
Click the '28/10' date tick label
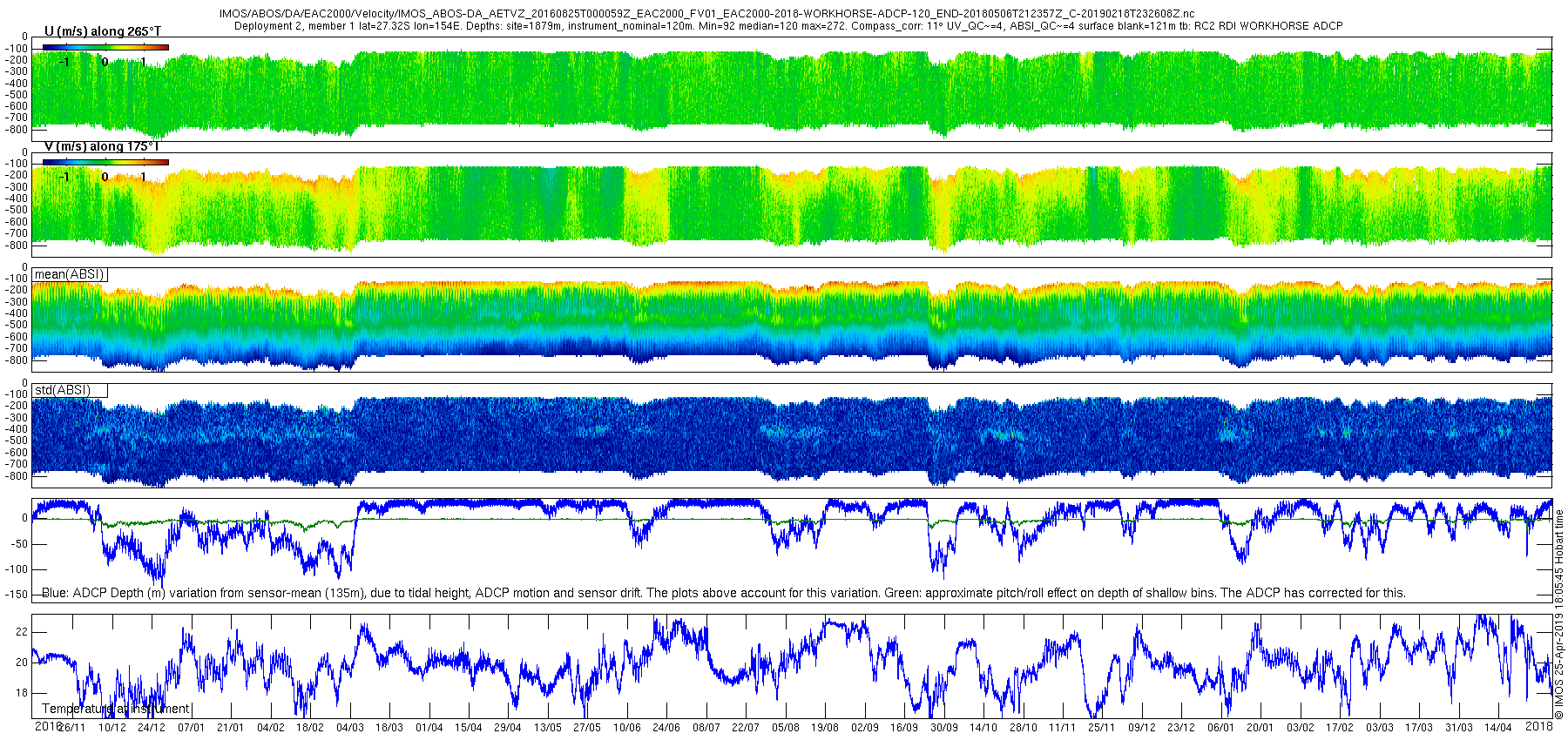tap(1024, 728)
